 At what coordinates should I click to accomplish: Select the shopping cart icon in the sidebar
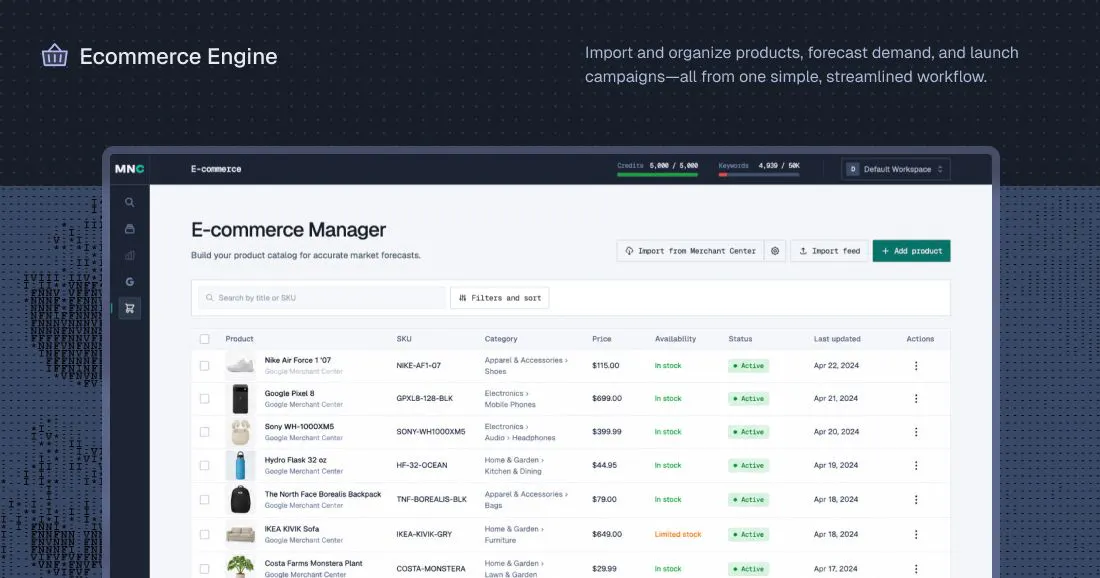tap(130, 309)
